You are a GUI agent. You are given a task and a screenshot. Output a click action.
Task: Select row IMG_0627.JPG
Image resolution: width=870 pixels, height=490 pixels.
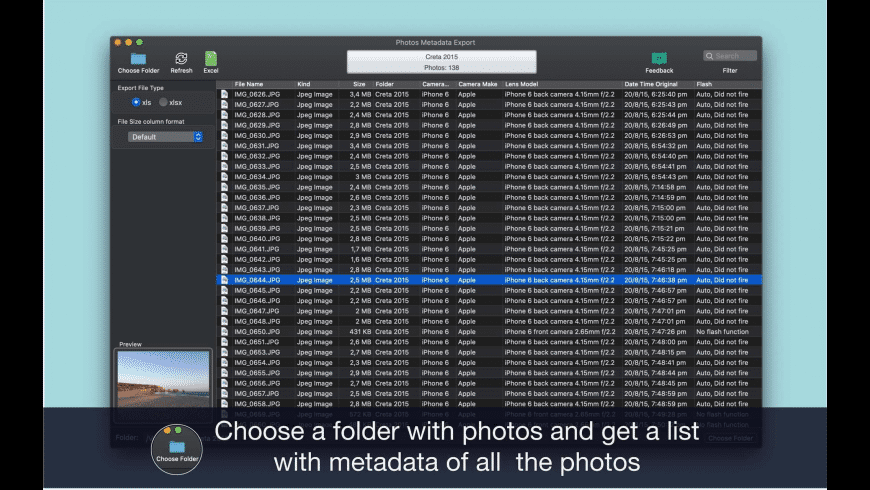[489, 105]
